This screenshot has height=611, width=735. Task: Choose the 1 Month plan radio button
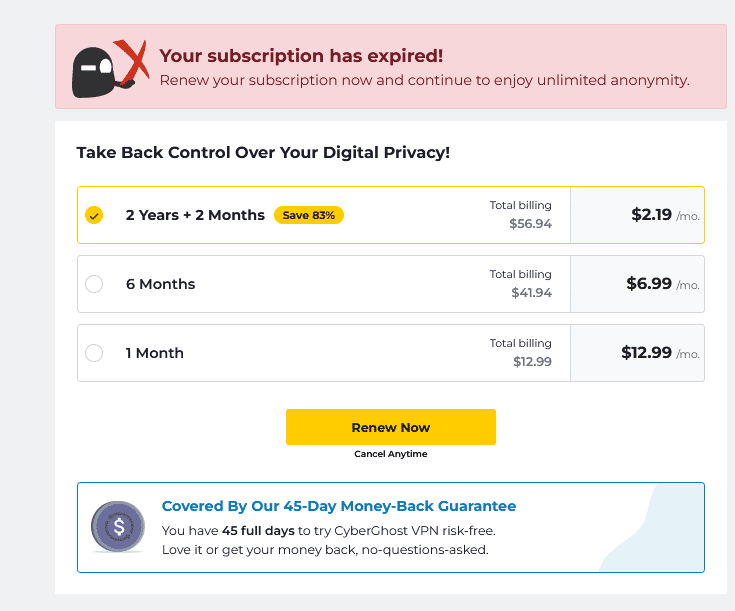point(94,353)
